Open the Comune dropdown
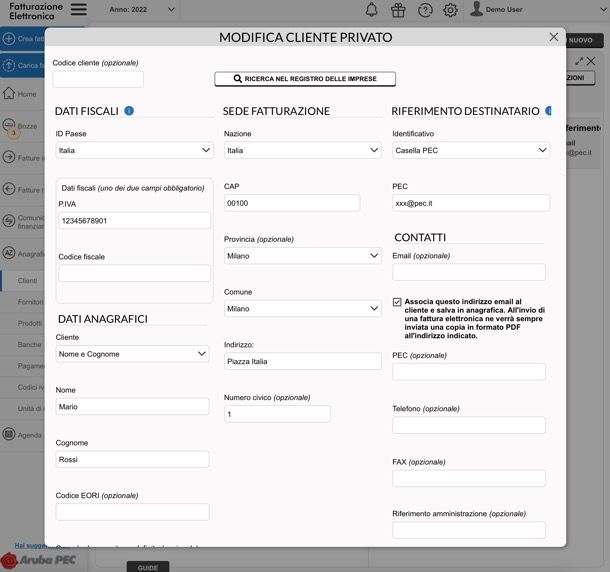Viewport: 610px width, 572px height. (303, 309)
